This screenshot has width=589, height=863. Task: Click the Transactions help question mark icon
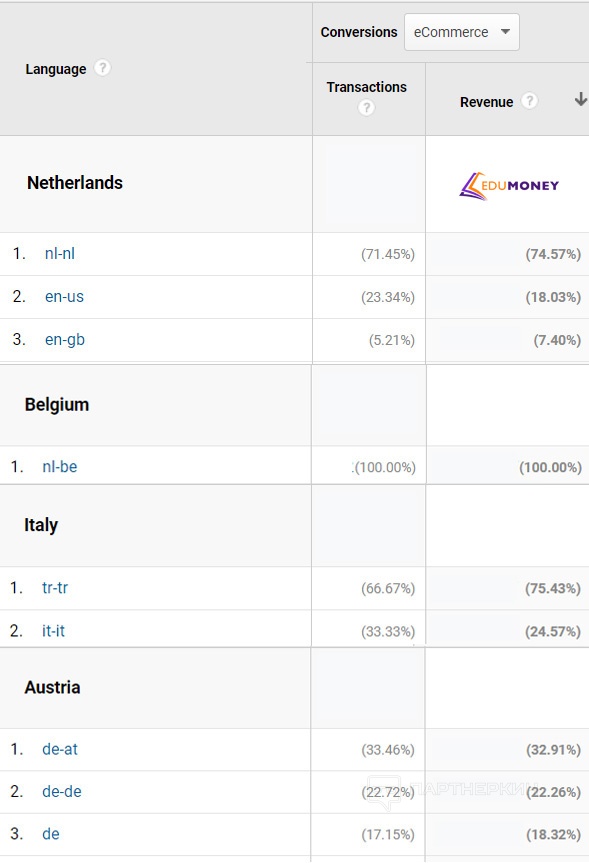(x=366, y=108)
